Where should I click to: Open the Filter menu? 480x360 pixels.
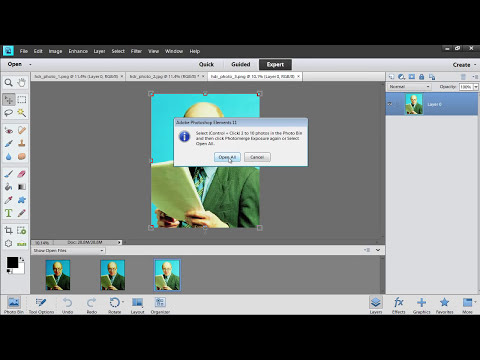(136, 51)
